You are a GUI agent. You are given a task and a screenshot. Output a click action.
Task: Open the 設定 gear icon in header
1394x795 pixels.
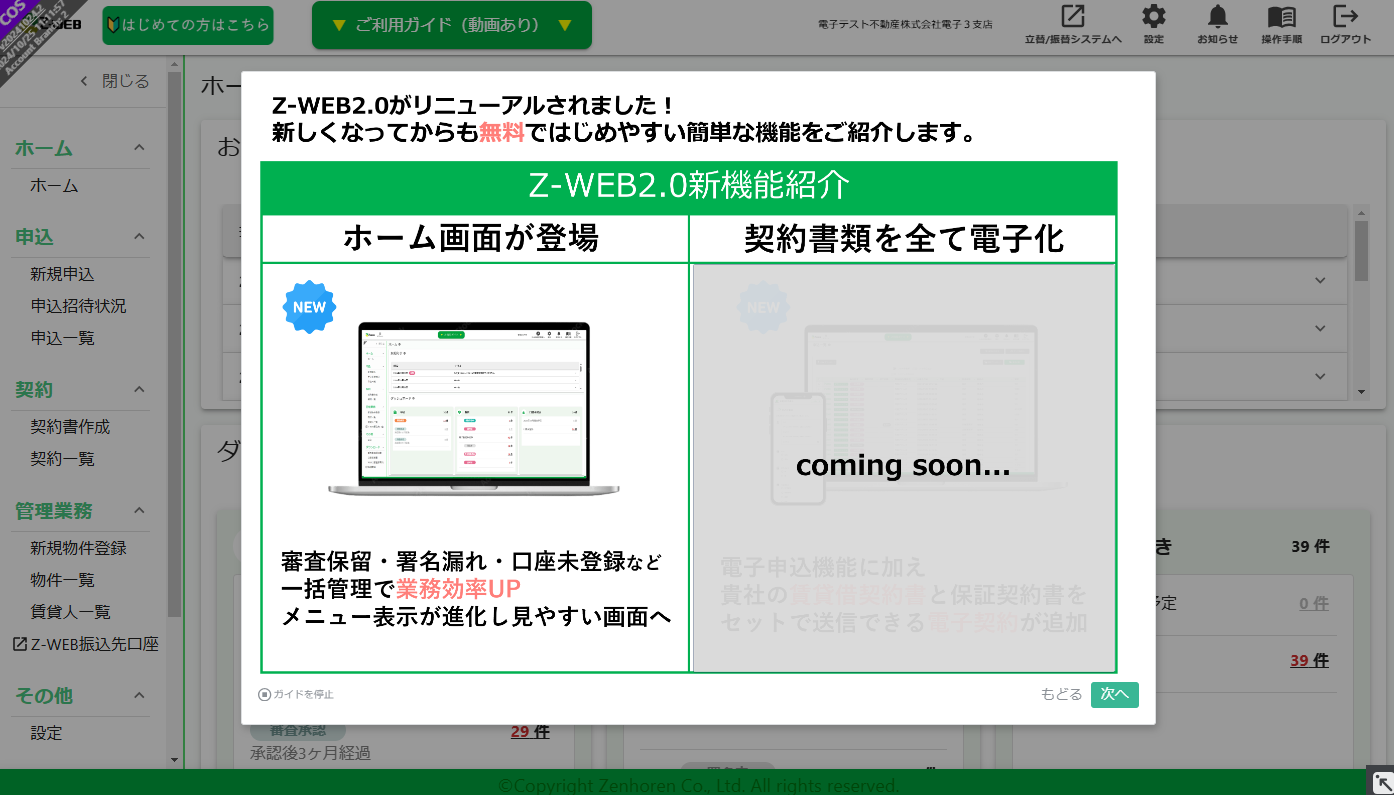point(1154,18)
